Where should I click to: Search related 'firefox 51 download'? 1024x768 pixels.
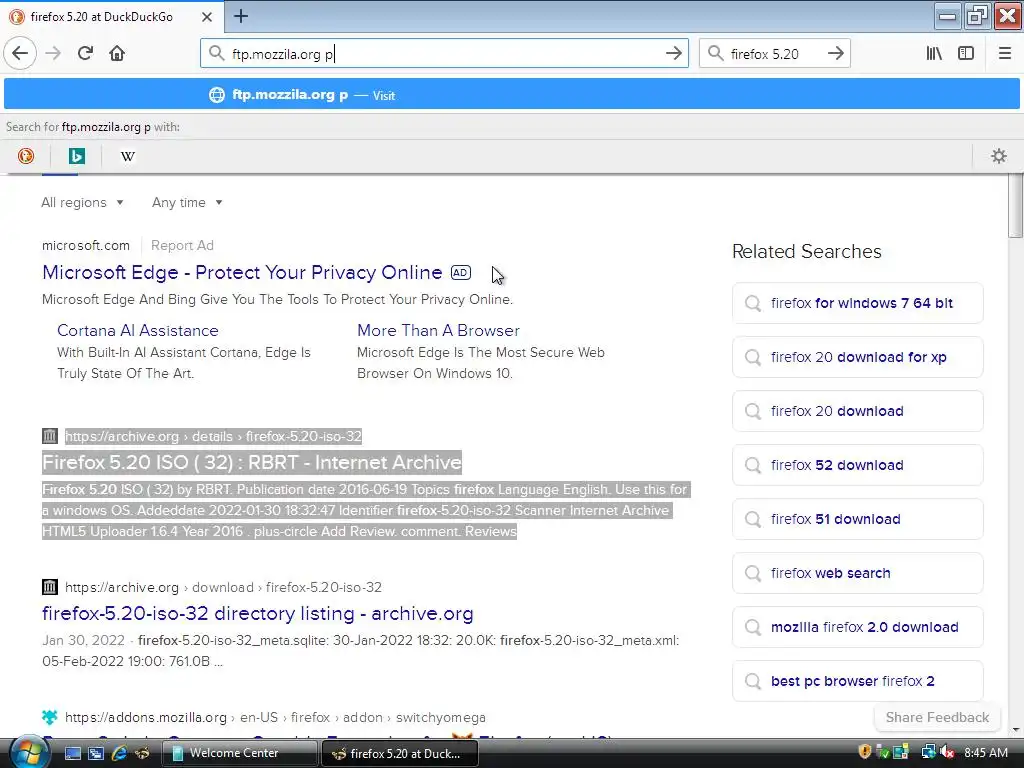pyautogui.click(x=857, y=519)
